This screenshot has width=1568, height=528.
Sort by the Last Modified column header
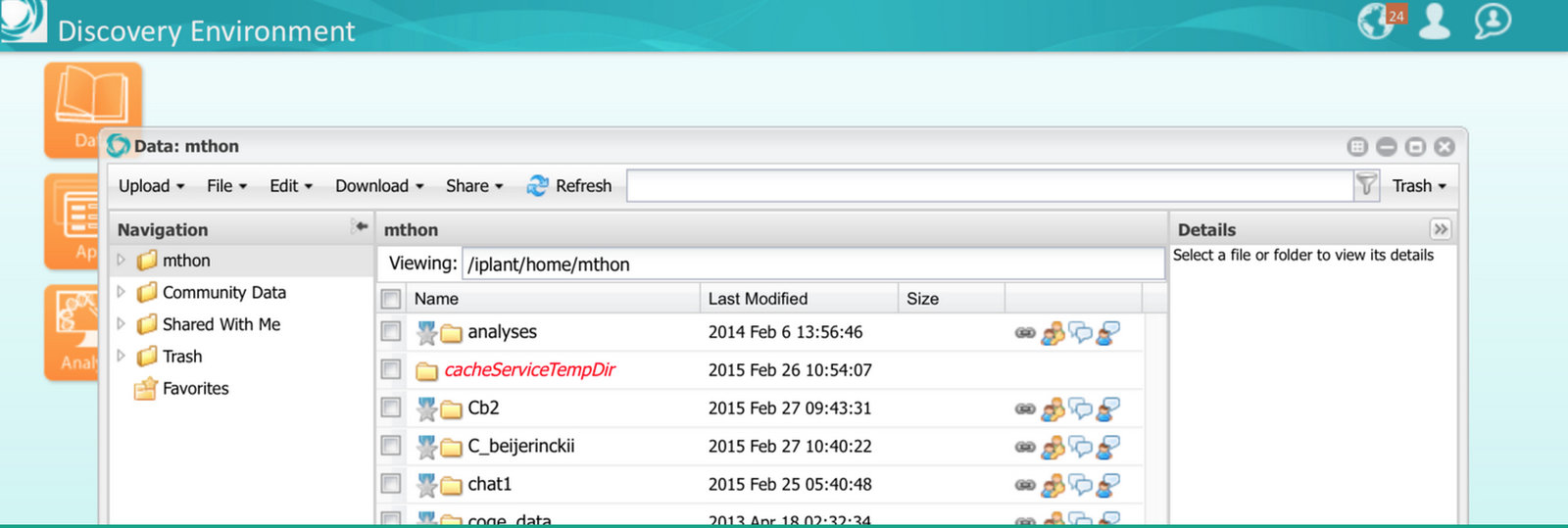click(799, 299)
